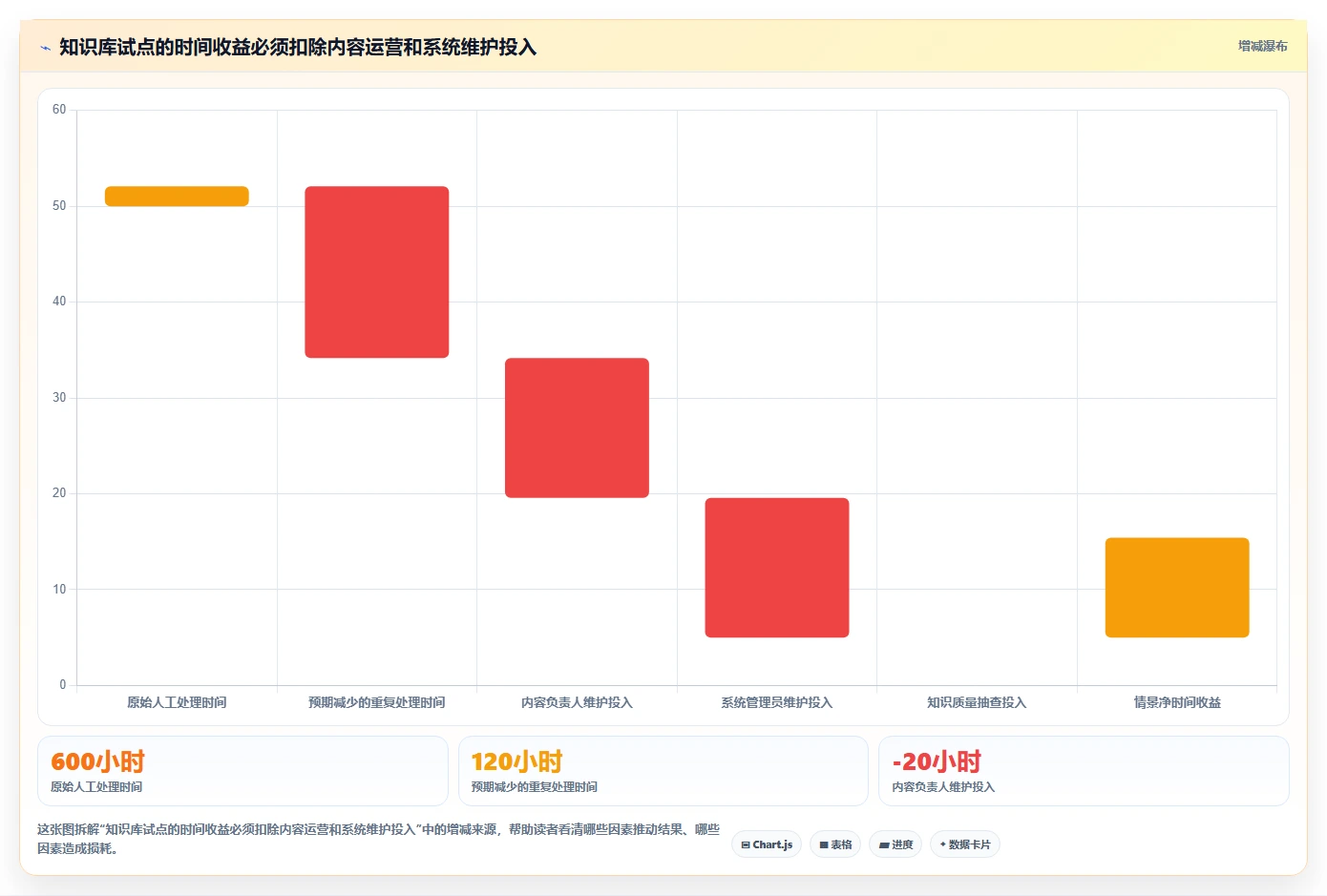Screen dimensions: 1327x896
Task: Click the 进度 tag in the footer
Action: [x=895, y=844]
